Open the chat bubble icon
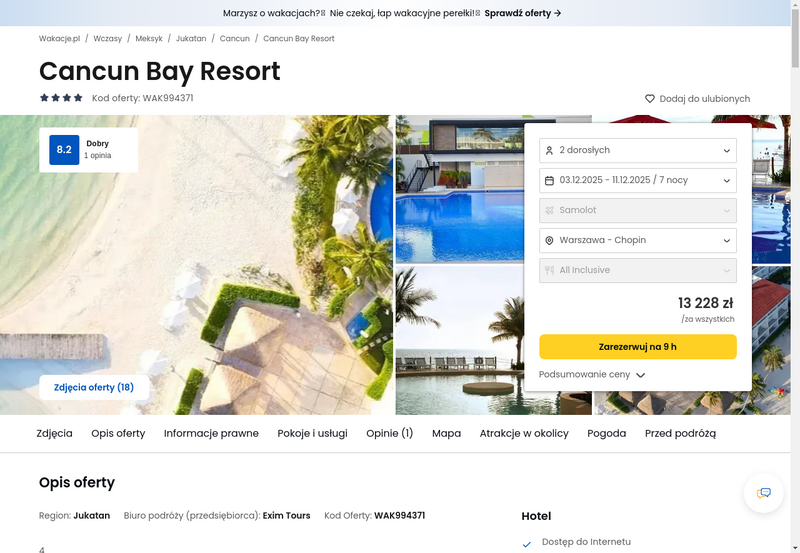 (x=763, y=493)
